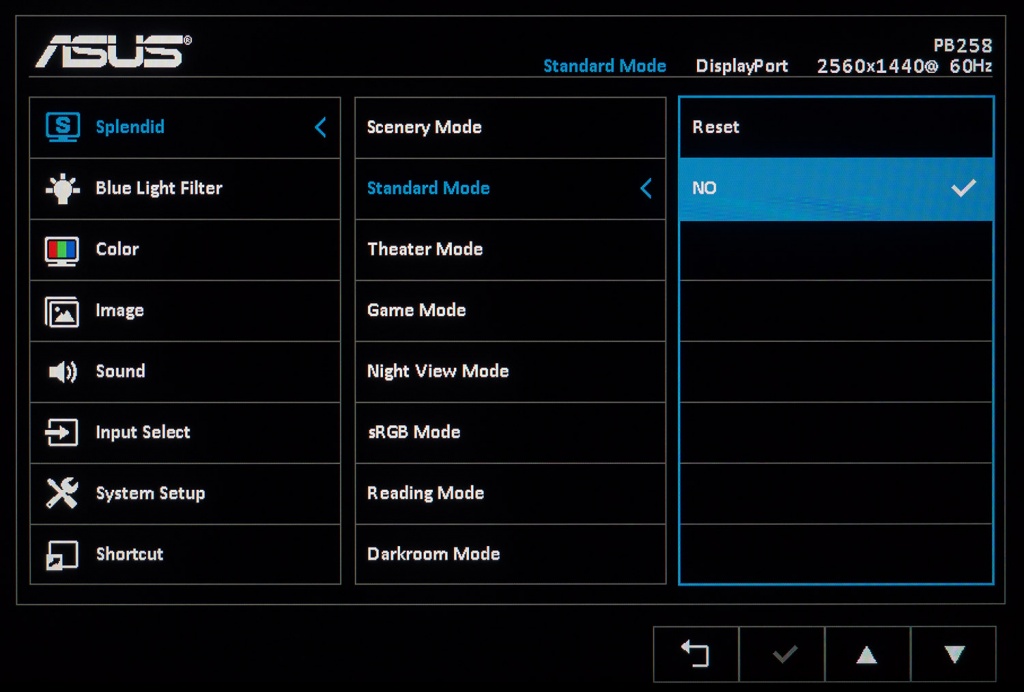This screenshot has height=692, width=1024.
Task: Click the Image picture icon
Action: coord(62,311)
